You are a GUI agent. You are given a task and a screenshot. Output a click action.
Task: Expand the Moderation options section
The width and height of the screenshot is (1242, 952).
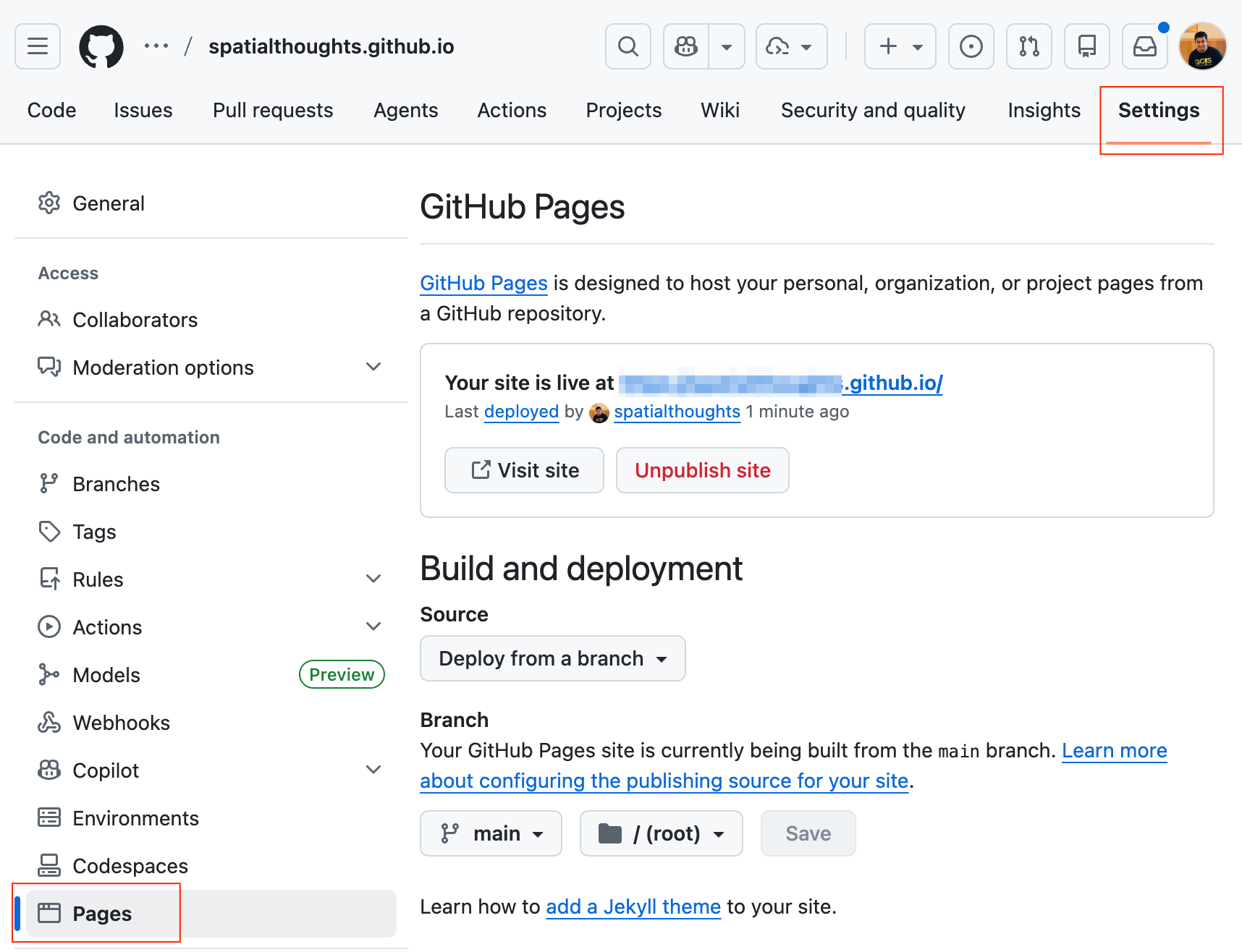[373, 367]
